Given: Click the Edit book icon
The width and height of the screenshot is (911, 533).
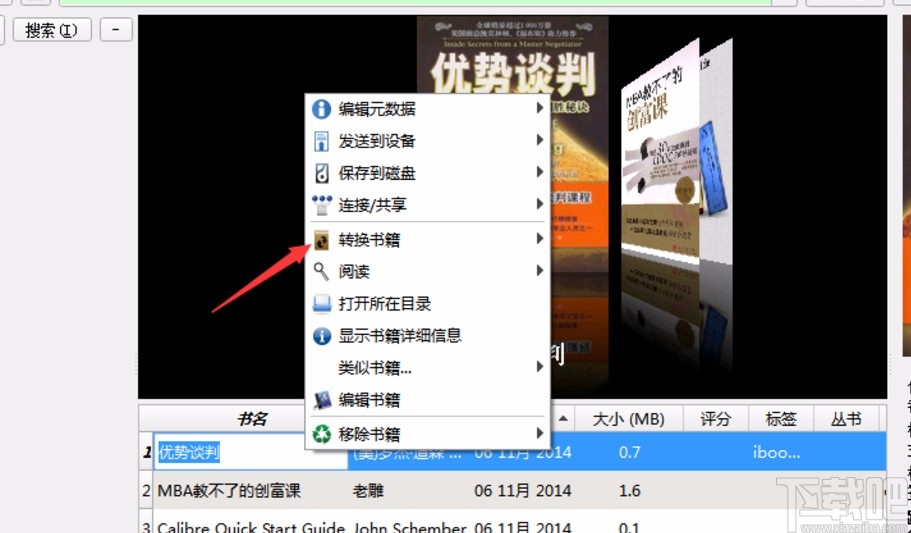Looking at the screenshot, I should pyautogui.click(x=321, y=399).
